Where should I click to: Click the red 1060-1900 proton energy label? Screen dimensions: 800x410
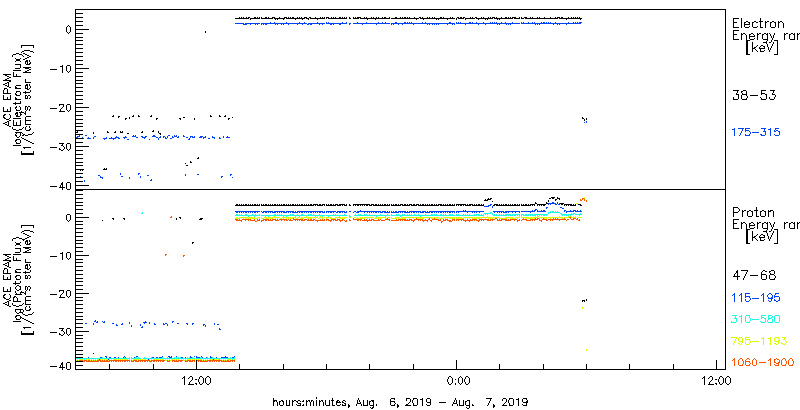click(x=763, y=363)
